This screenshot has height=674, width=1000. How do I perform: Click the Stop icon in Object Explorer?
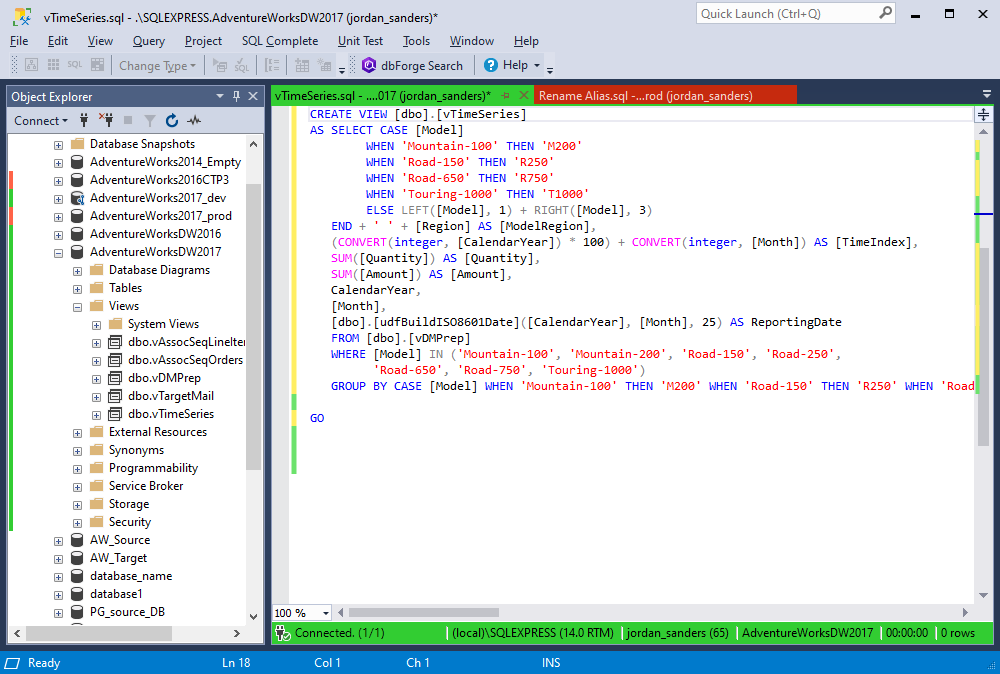[x=128, y=120]
